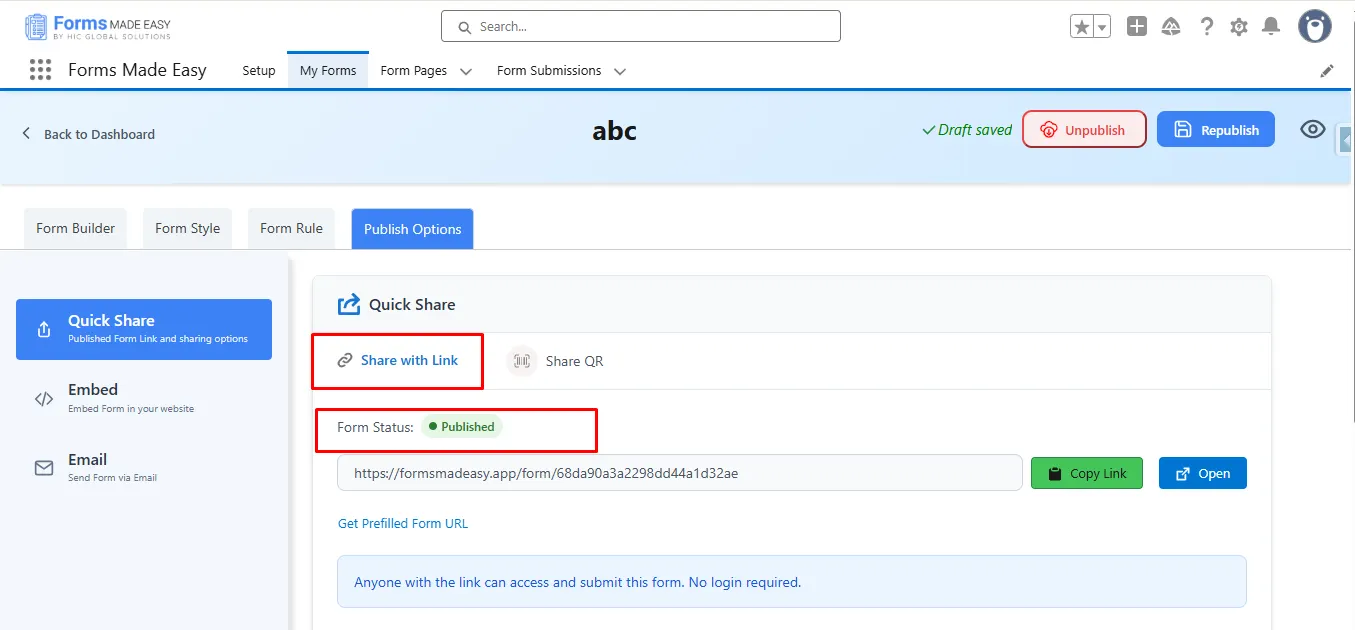Open the Form Submissions tab
The height and width of the screenshot is (630, 1355).
[x=549, y=71]
